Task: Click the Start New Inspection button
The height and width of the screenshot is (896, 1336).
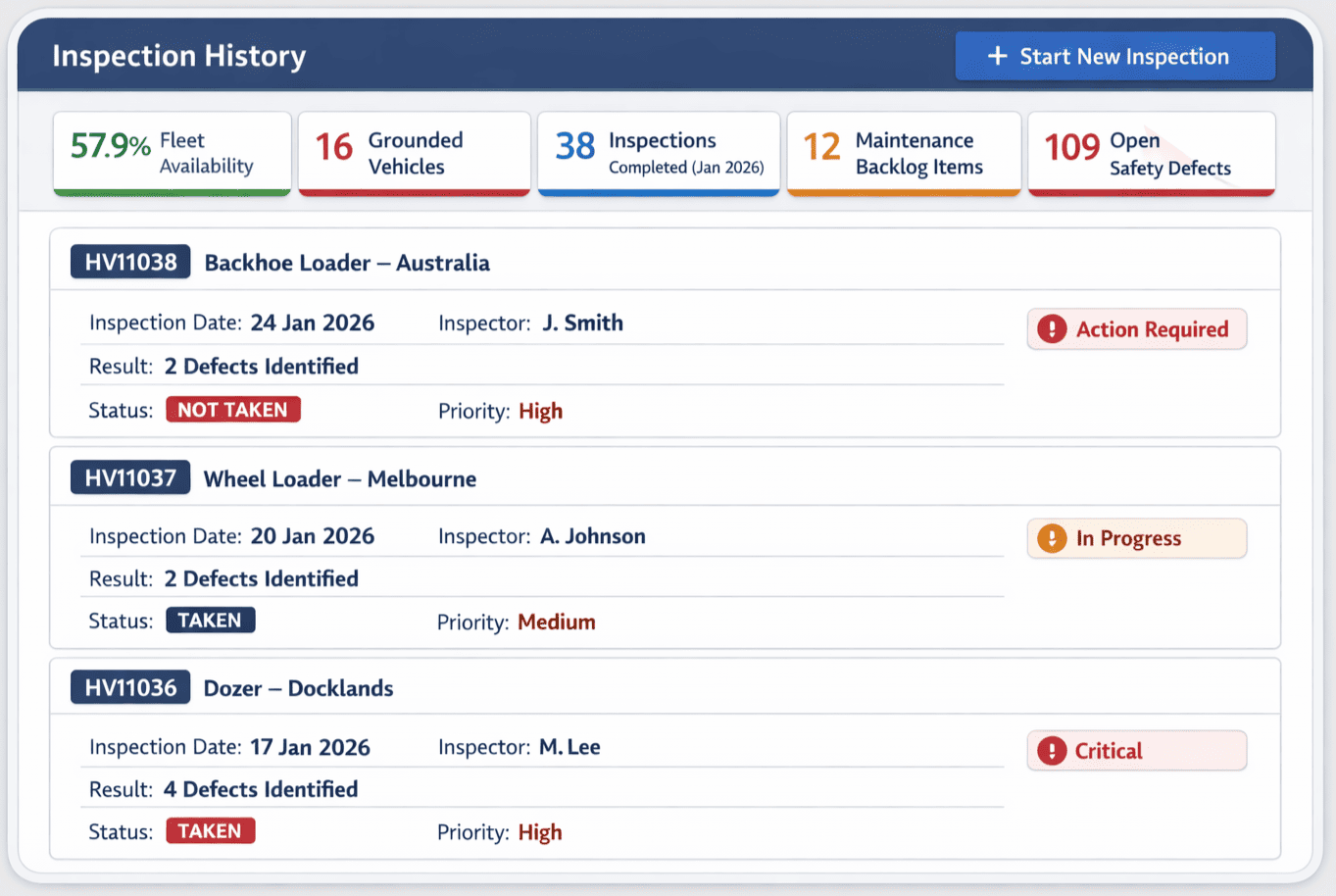Action: (1114, 56)
